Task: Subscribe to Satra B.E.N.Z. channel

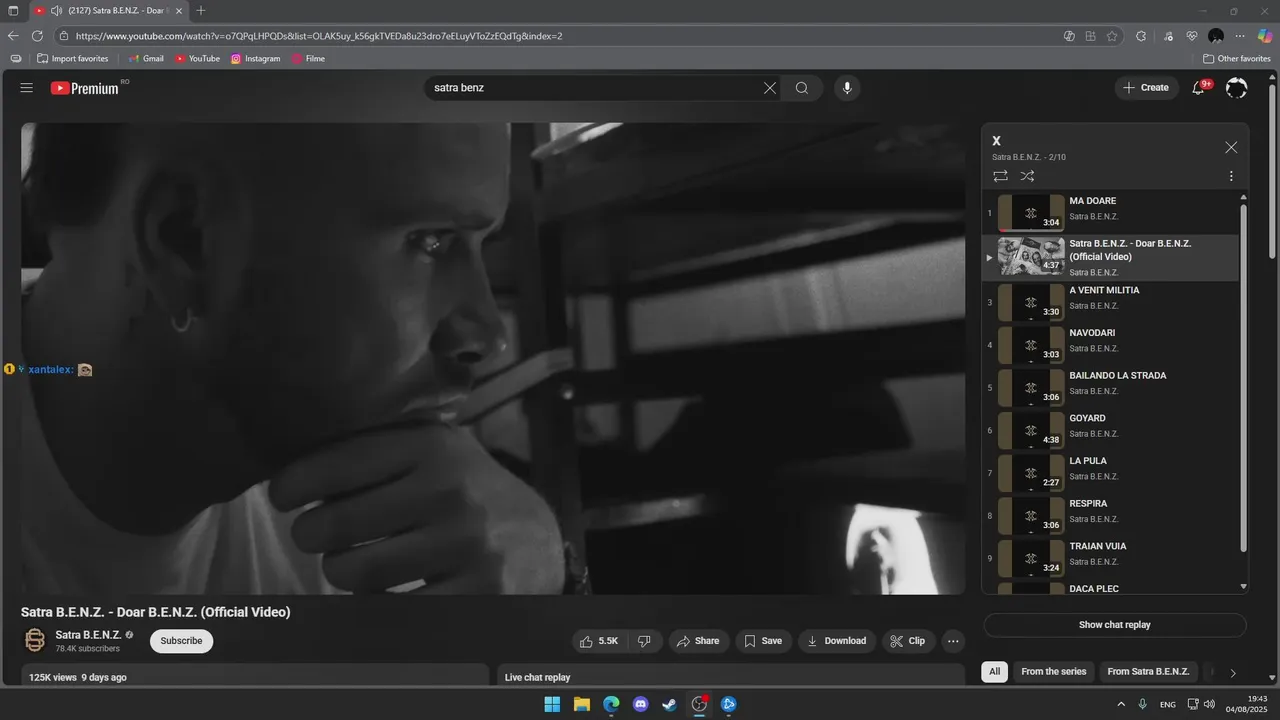Action: tap(181, 641)
